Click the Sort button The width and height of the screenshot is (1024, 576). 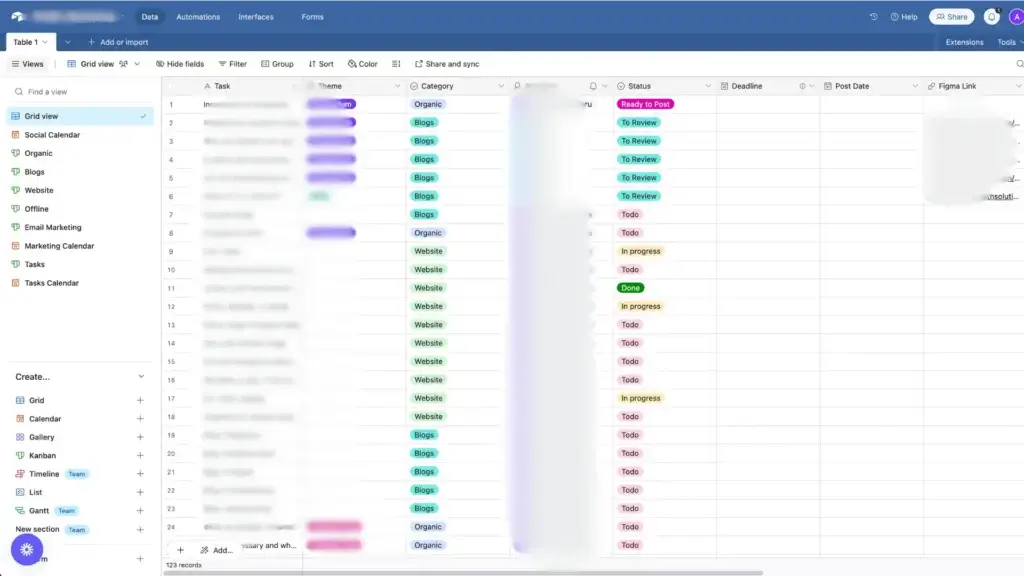click(x=321, y=64)
